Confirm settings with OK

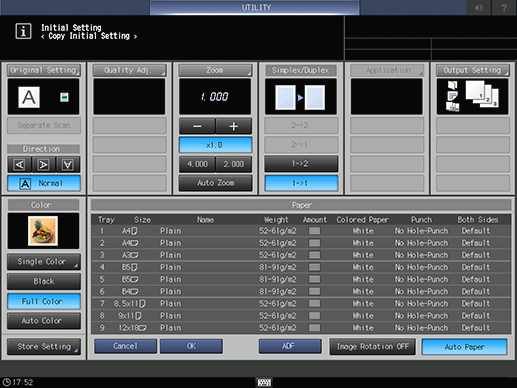(191, 346)
